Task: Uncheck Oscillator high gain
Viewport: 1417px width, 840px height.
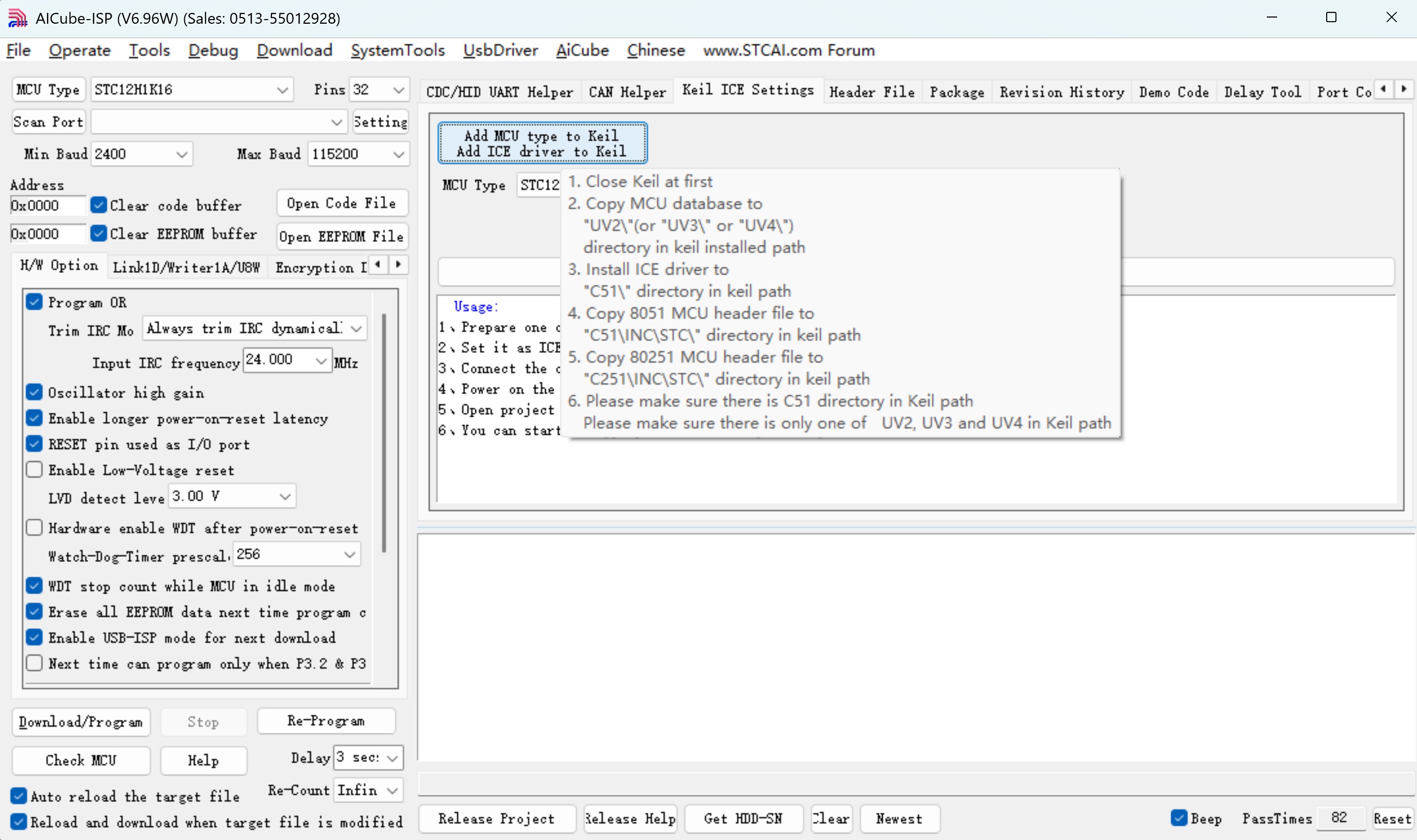Action: point(35,392)
